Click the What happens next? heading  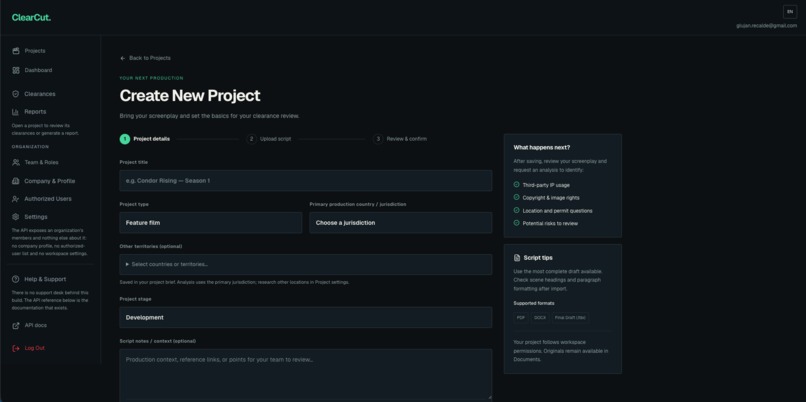[x=541, y=148]
